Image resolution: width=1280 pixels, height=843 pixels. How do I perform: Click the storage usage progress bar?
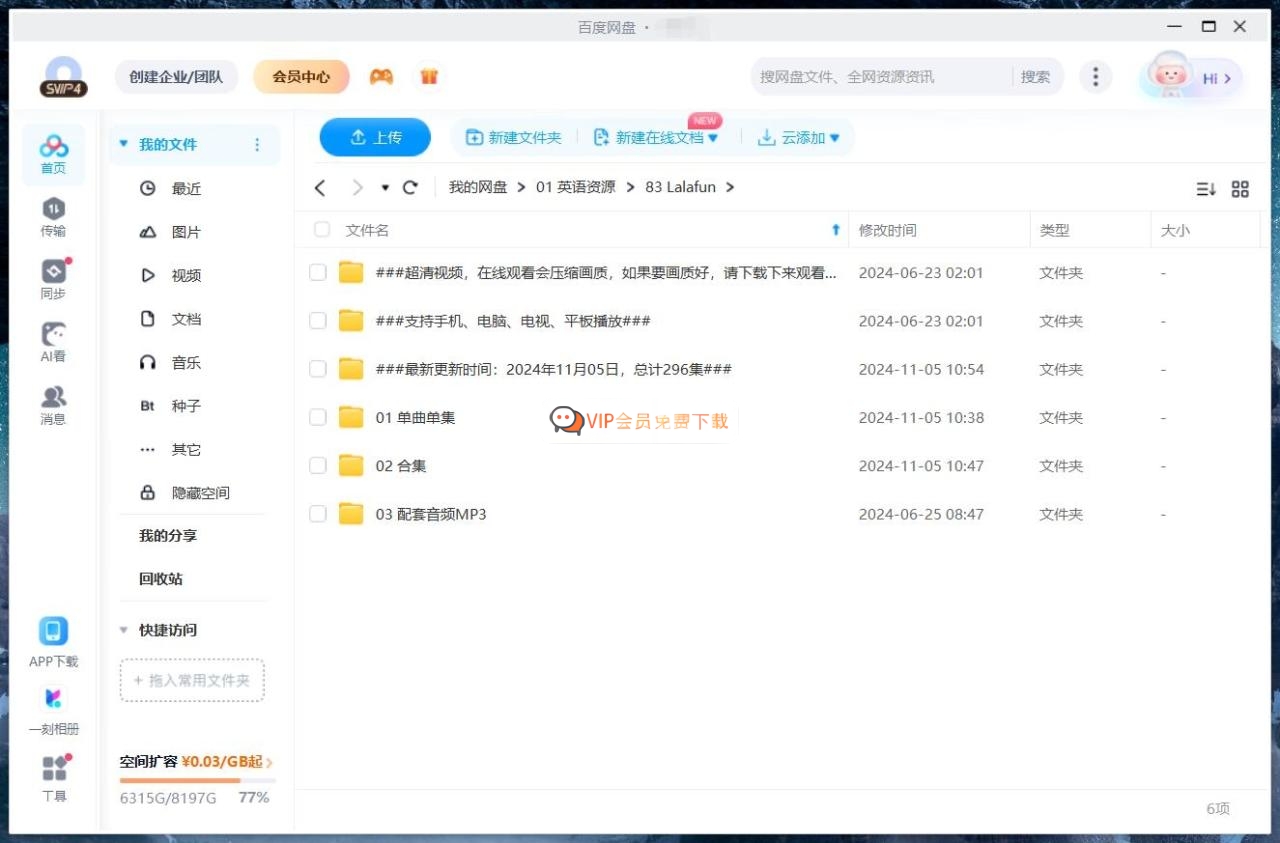click(x=197, y=779)
